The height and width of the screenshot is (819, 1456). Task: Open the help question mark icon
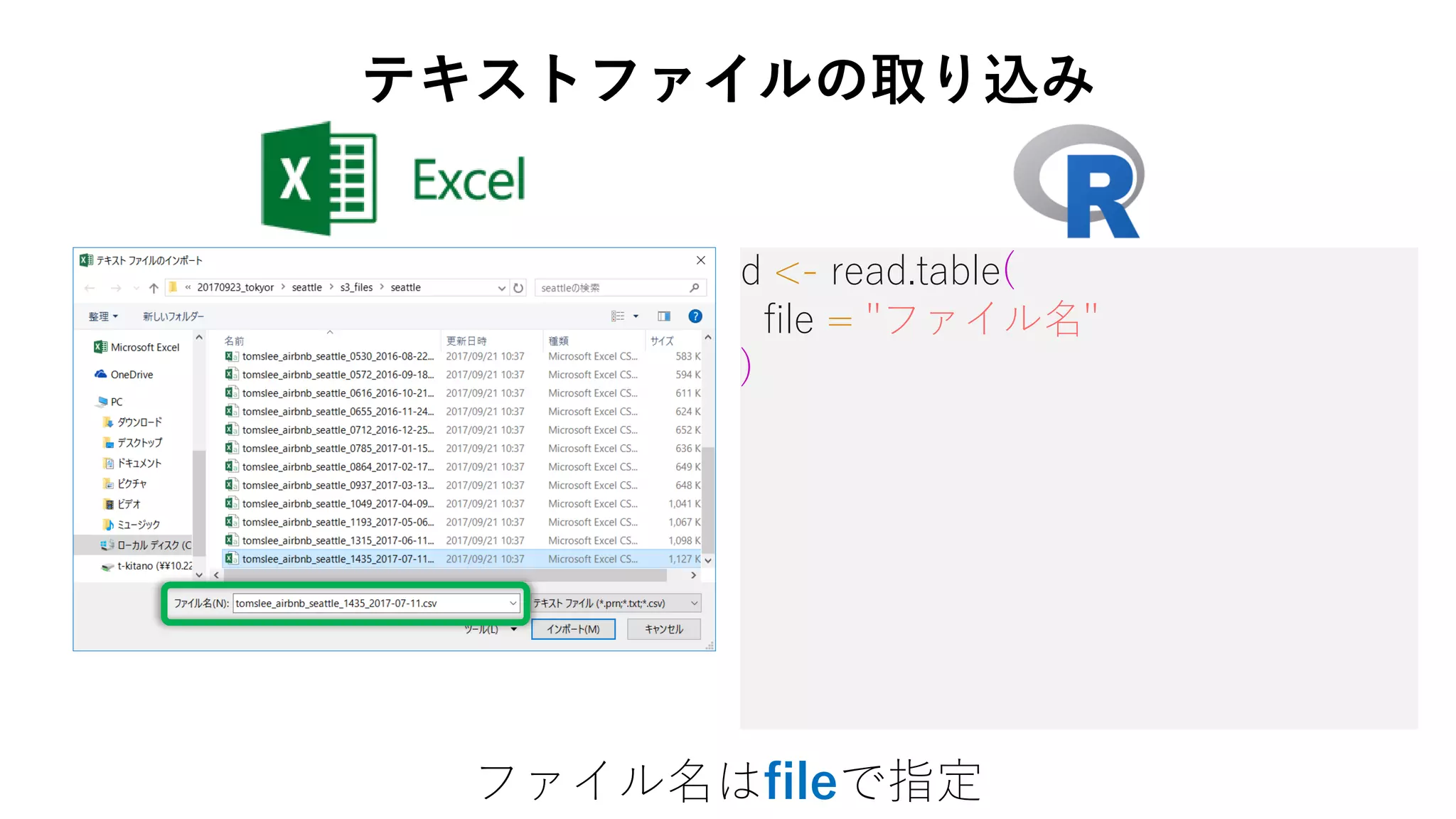click(695, 316)
